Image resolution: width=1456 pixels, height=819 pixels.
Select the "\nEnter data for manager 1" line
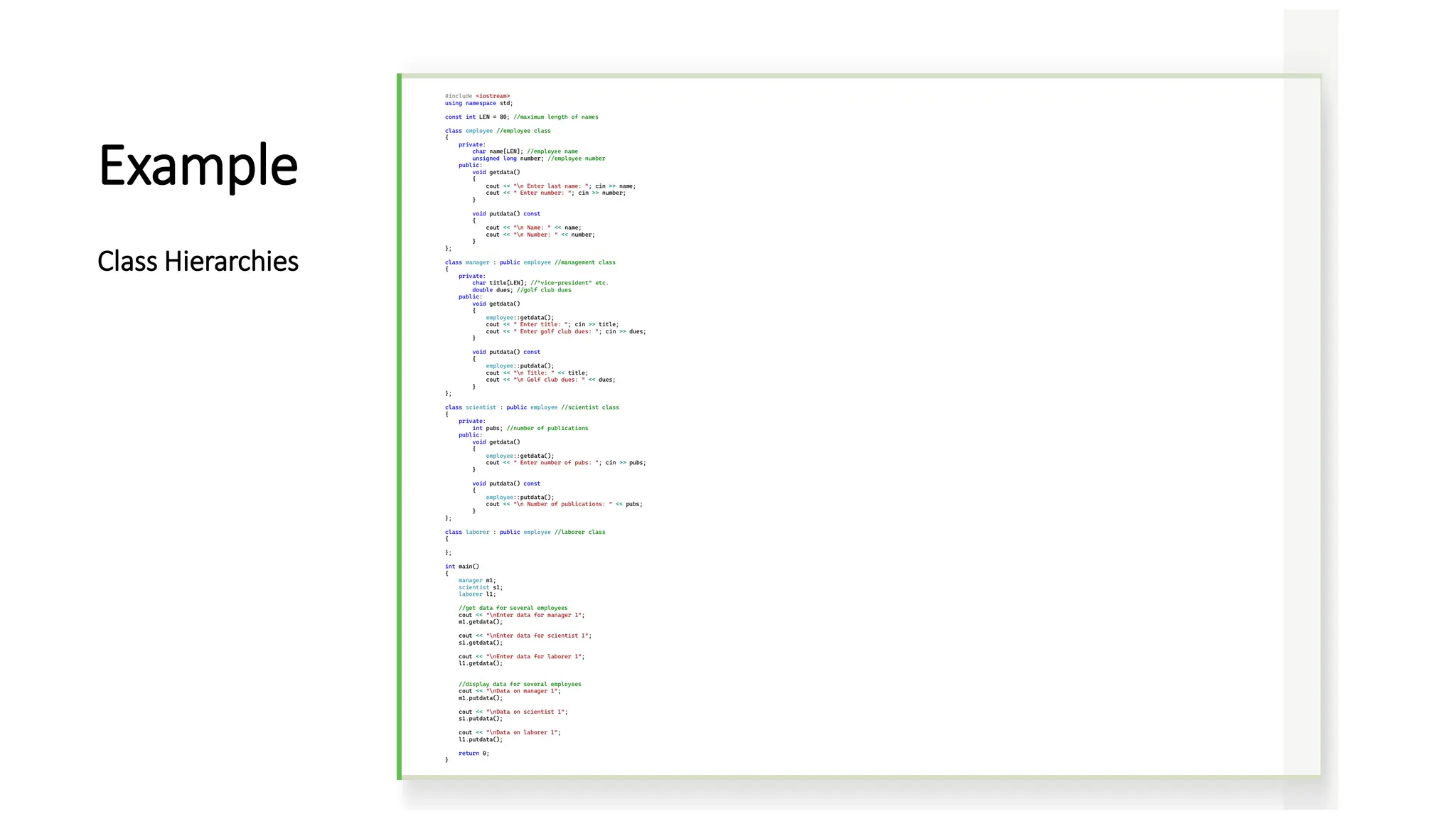tap(521, 615)
